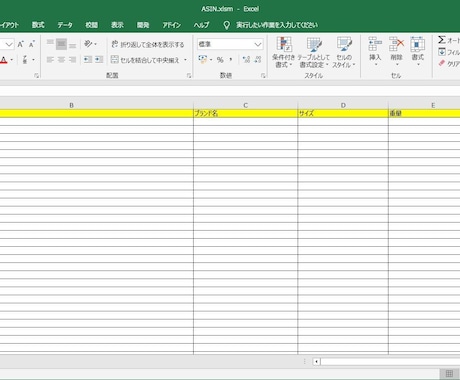Toggle middle vertical alignment
Image resolution: width=460 pixels, height=380 pixels.
click(61, 44)
